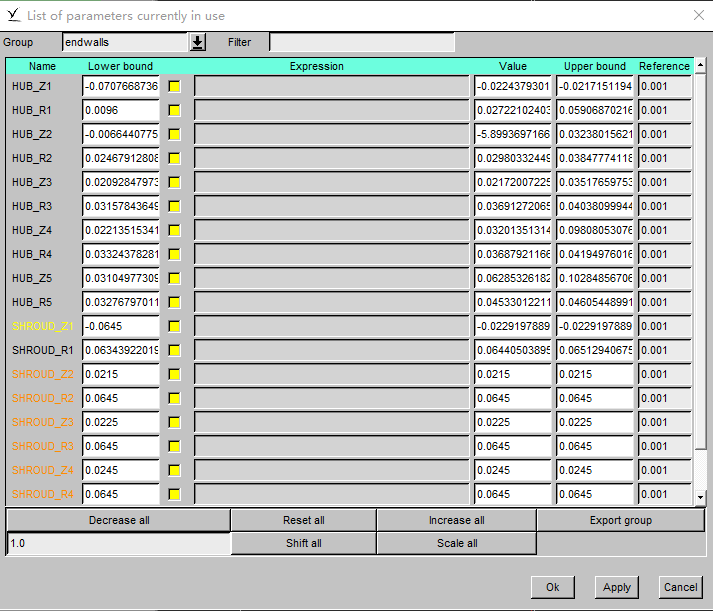Edit HUB_Z4 upper bound field

[x=595, y=230]
